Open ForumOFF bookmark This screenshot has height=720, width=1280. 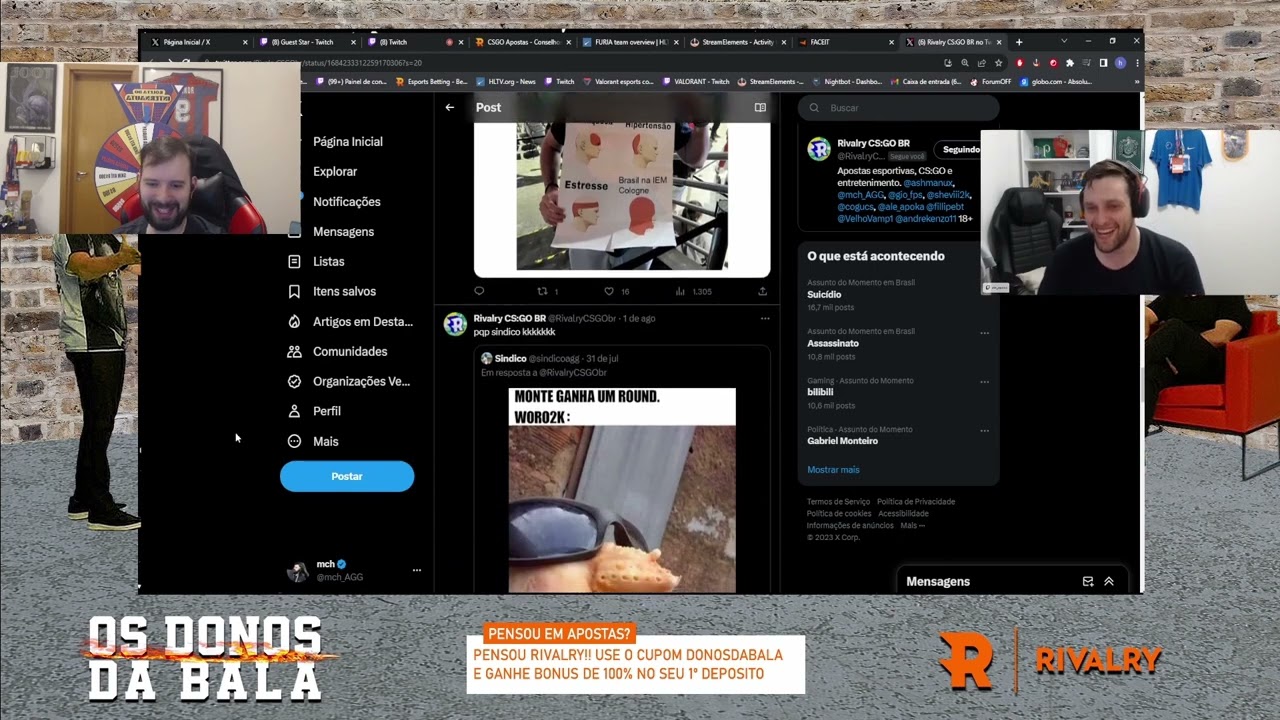[x=990, y=81]
